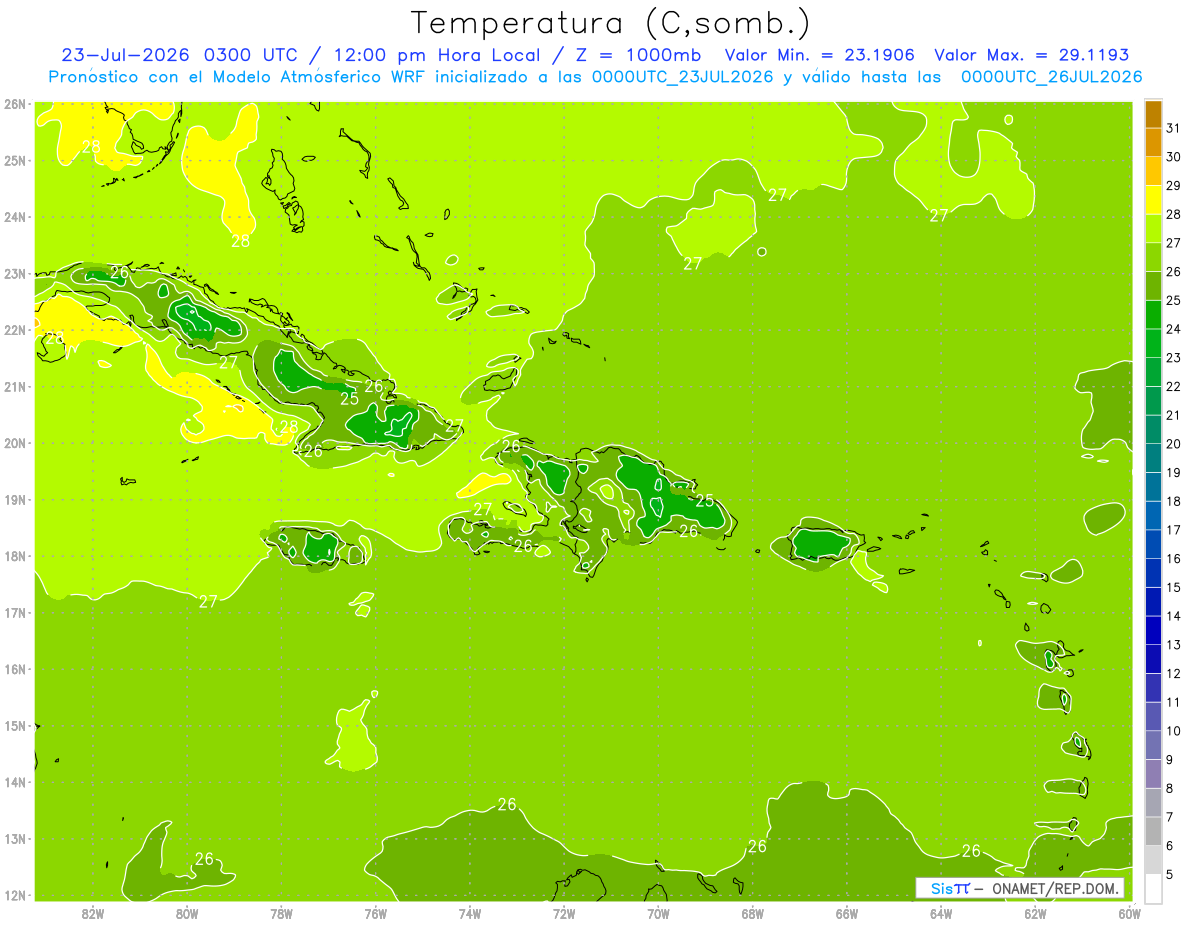The width and height of the screenshot is (1200, 927).
Task: Click the color scale value "15"
Action: click(1173, 587)
